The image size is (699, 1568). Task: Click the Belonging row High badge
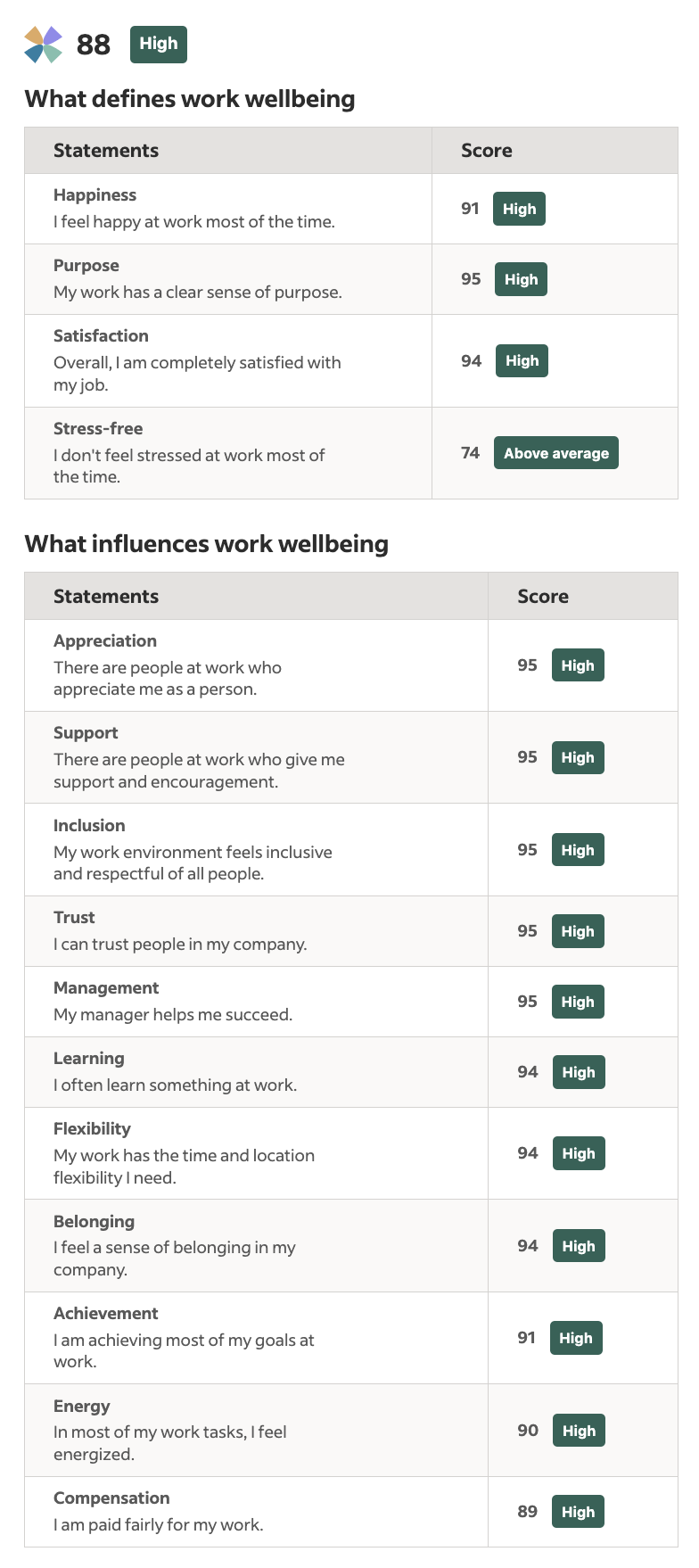coord(579,1246)
